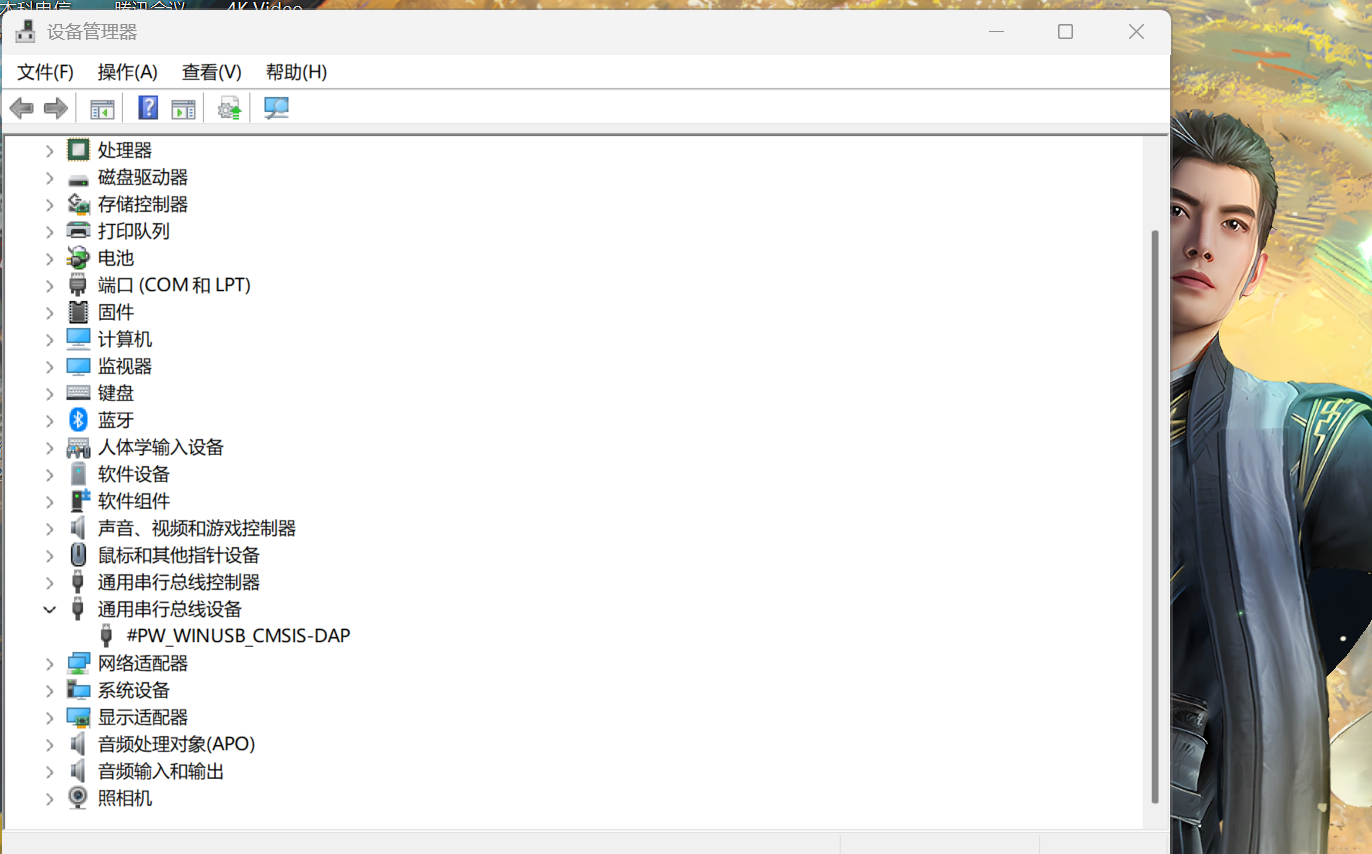This screenshot has height=854, width=1372.
Task: Click the 存储控制器 storage controller icon
Action: (78, 204)
